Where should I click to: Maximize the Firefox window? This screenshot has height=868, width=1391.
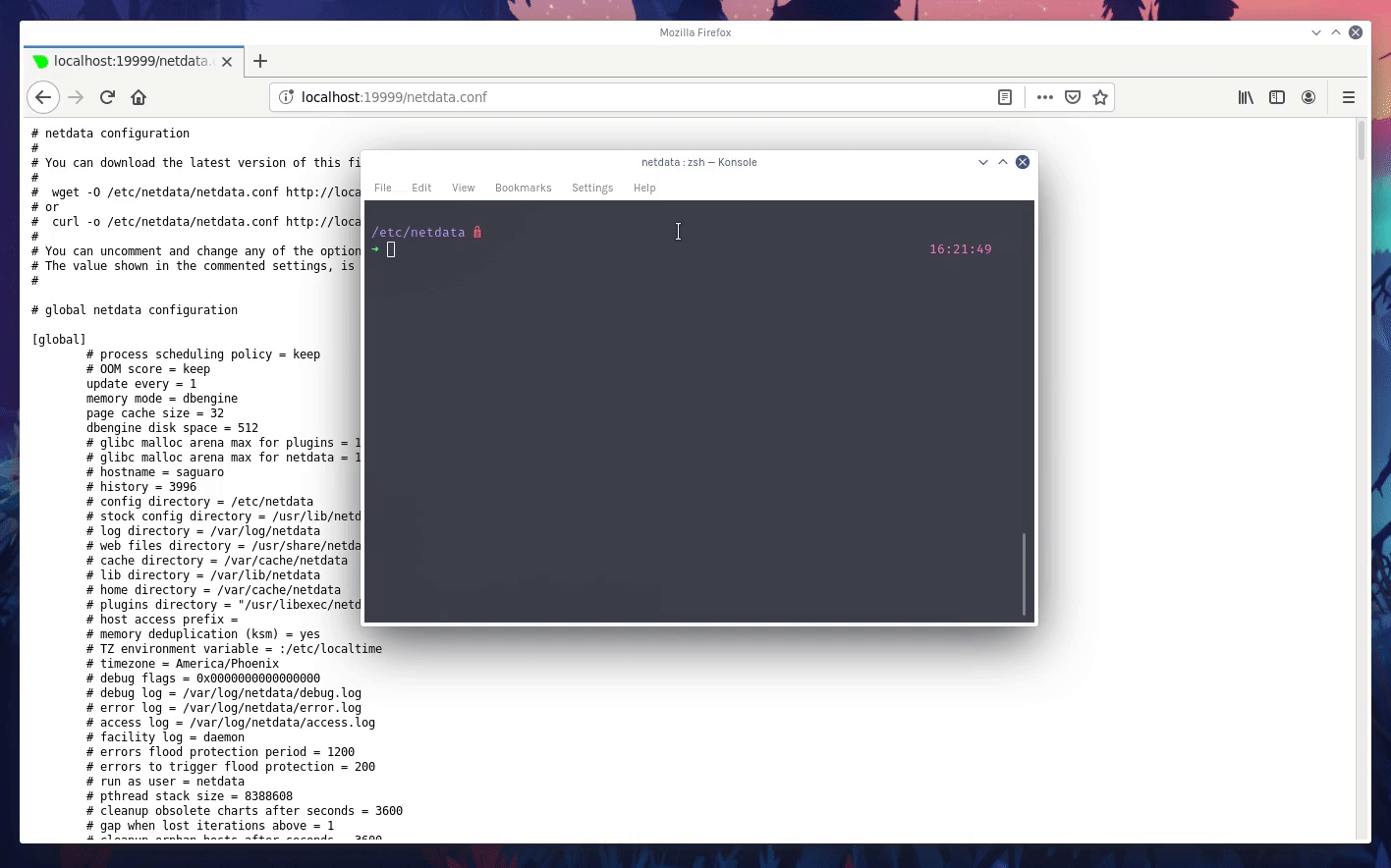(1336, 32)
